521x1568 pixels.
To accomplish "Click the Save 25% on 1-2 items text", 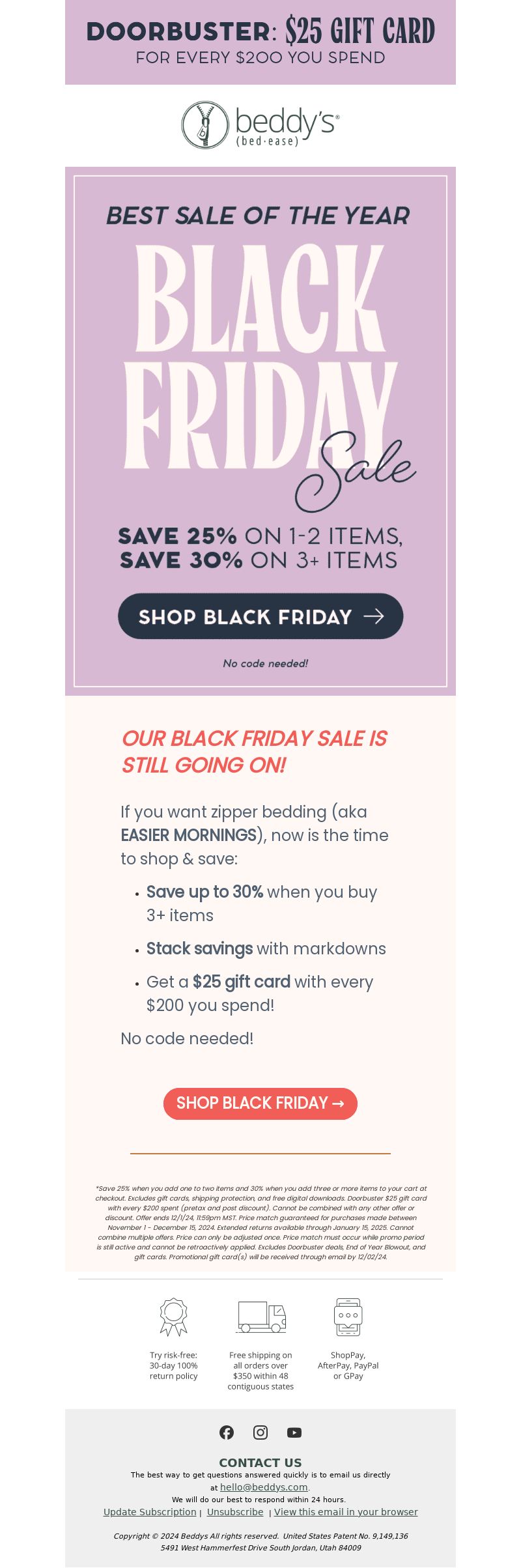I will tap(260, 536).
